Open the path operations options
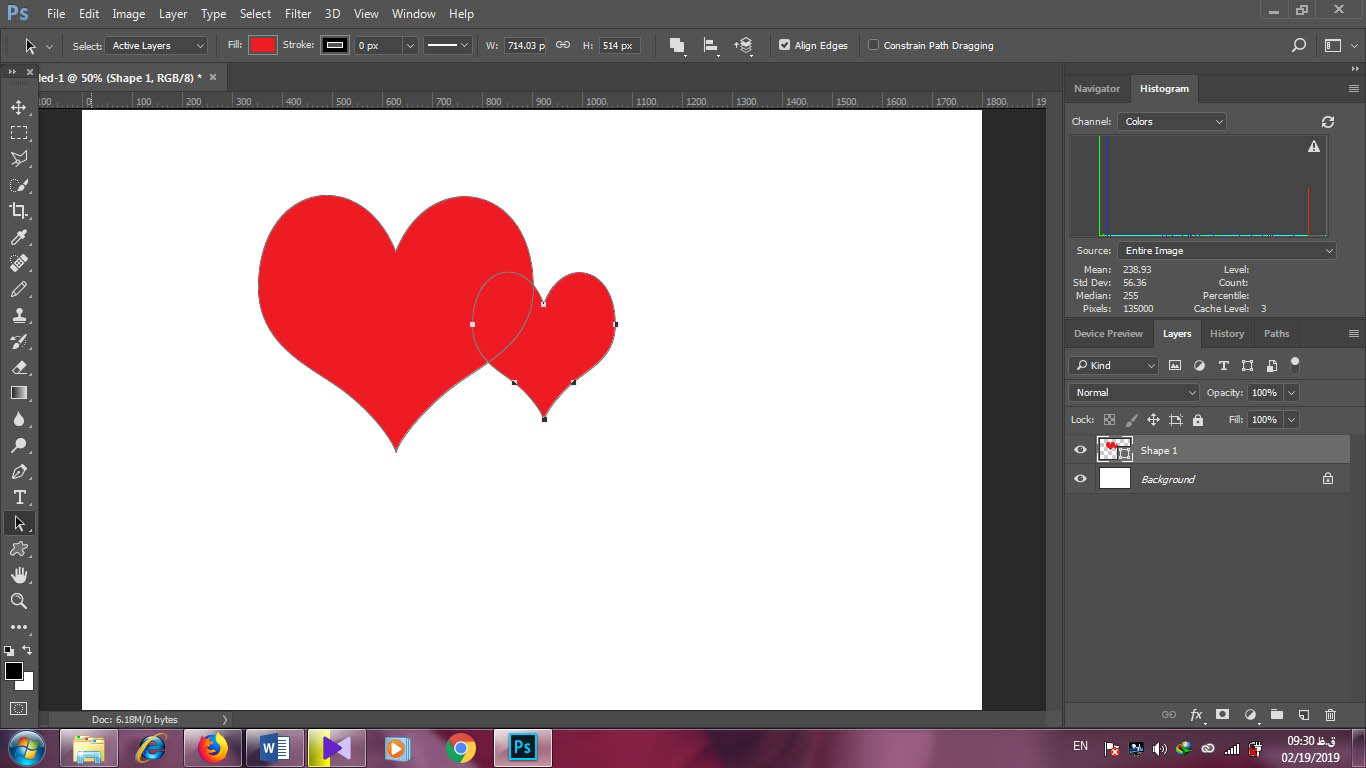Image resolution: width=1366 pixels, height=768 pixels. [677, 45]
